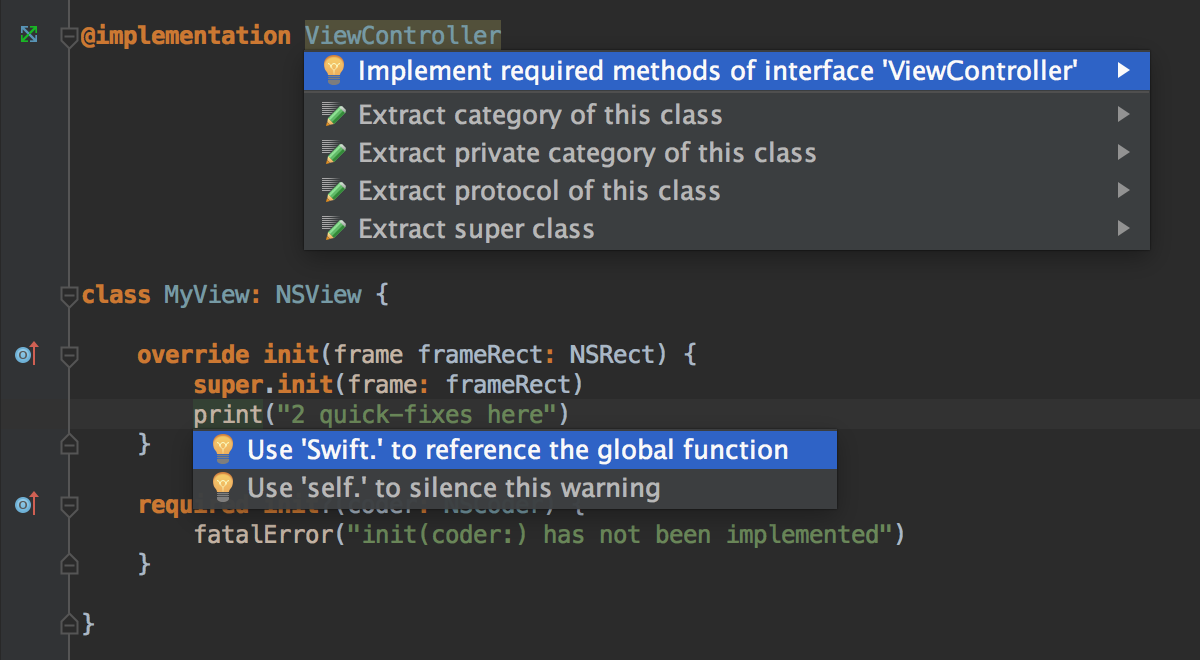
Task: Expand submenu arrow for 'Extract protocol of this class'
Action: point(1124,191)
